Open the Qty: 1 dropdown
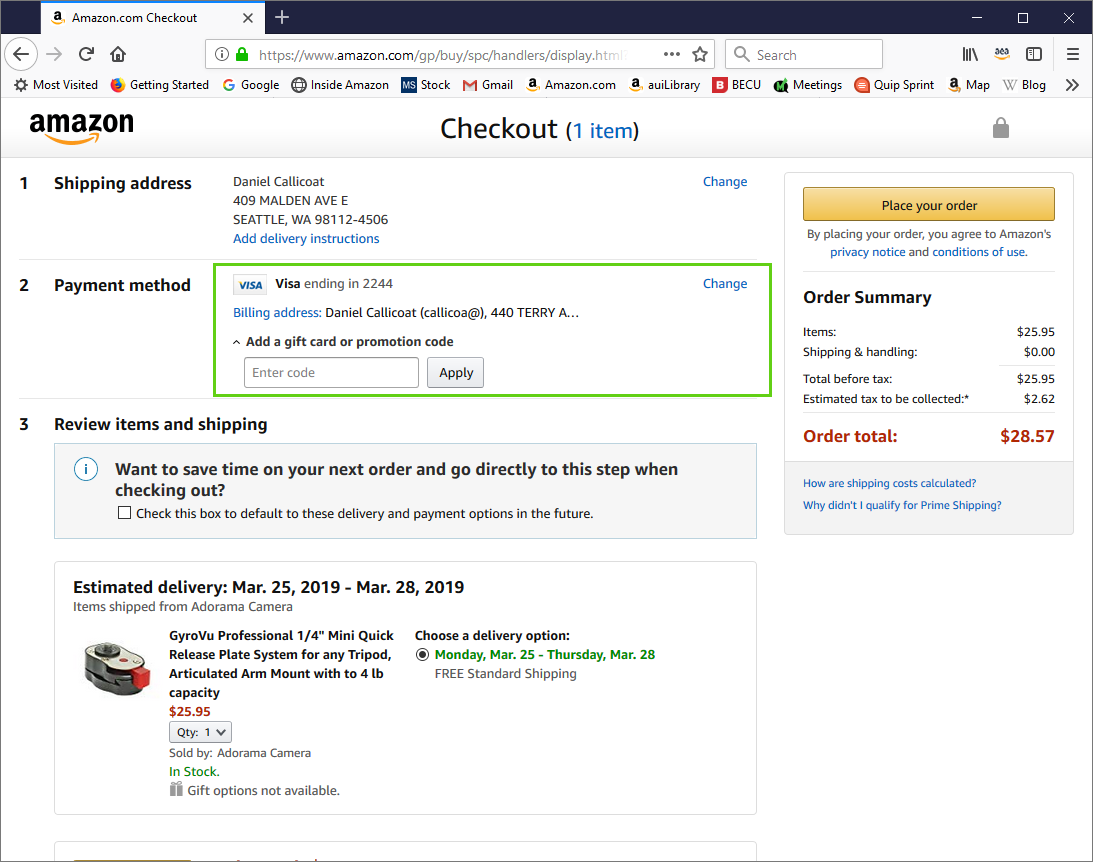This screenshot has width=1093, height=862. pos(200,732)
